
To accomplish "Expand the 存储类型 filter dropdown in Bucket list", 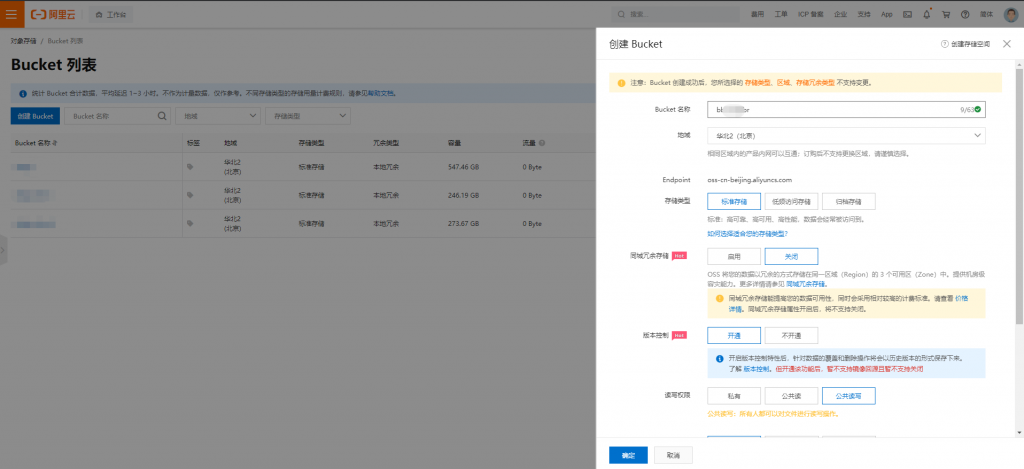I will [x=308, y=116].
